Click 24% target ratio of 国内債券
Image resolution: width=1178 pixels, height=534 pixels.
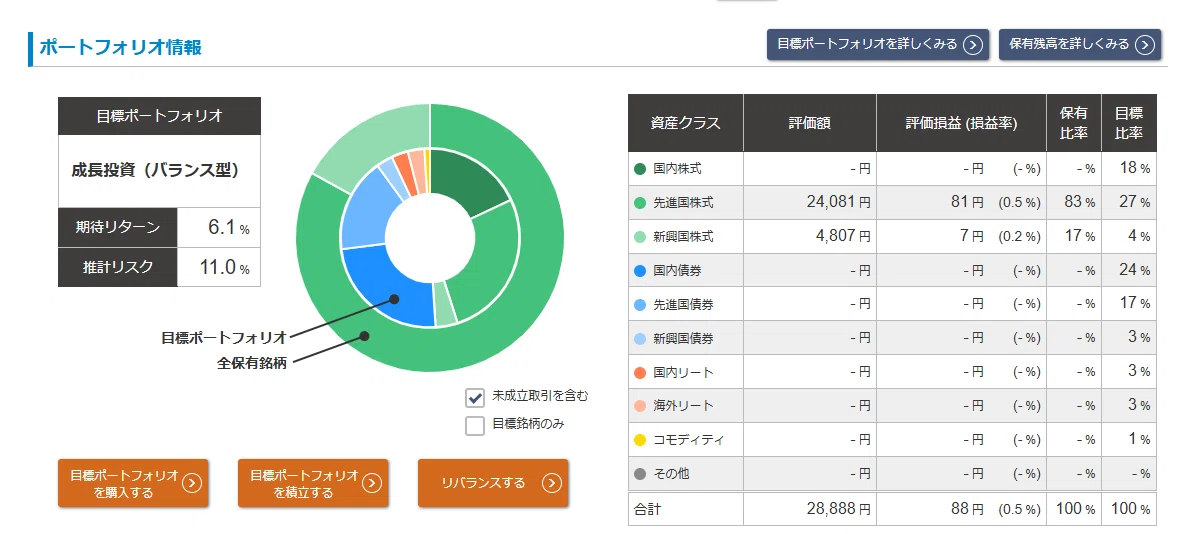(1129, 270)
